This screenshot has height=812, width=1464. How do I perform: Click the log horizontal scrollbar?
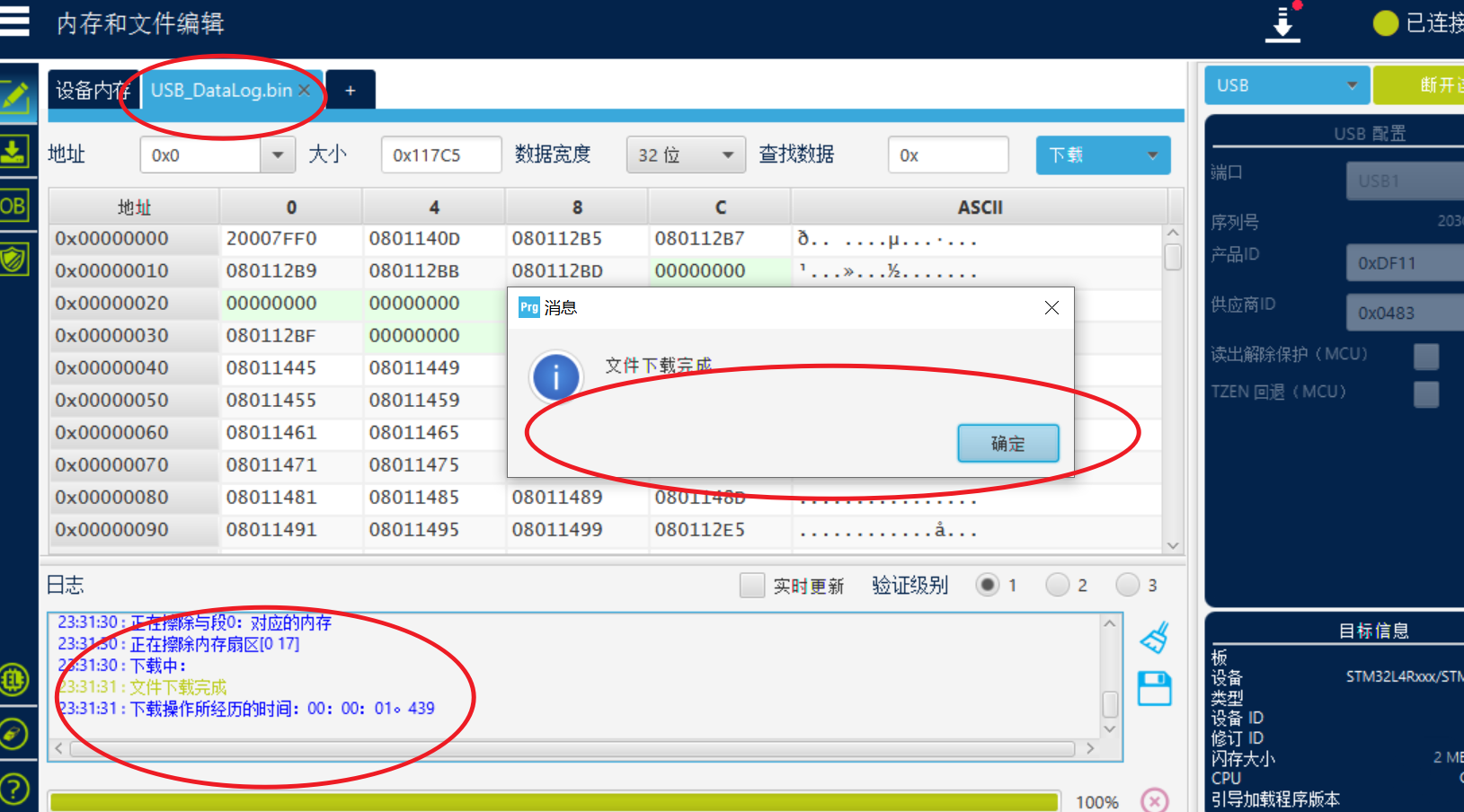[x=572, y=748]
